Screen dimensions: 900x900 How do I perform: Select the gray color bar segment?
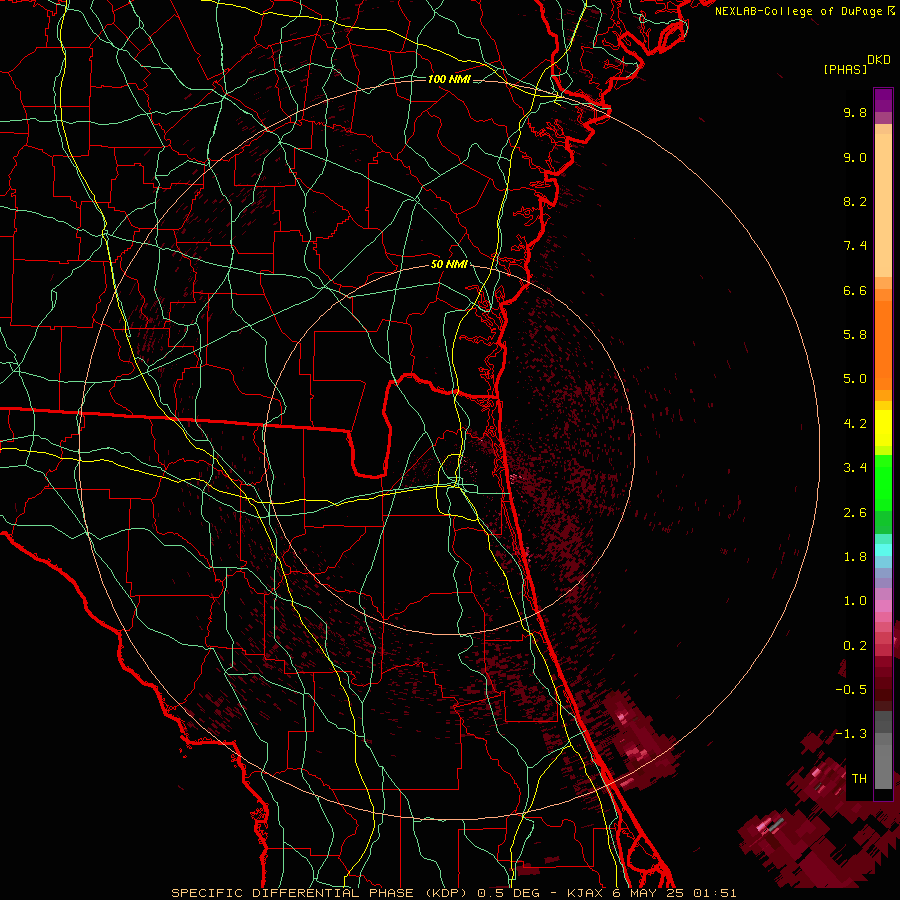click(883, 750)
